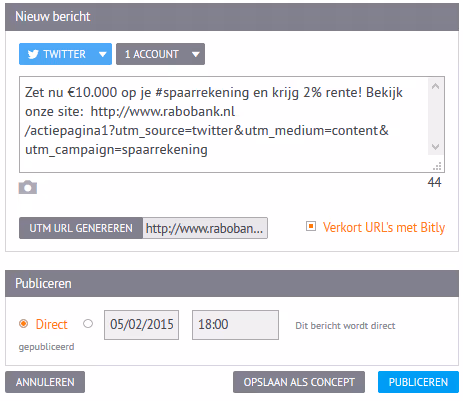Click the textarea scroll up arrow
The image size is (463, 401).
point(435,86)
